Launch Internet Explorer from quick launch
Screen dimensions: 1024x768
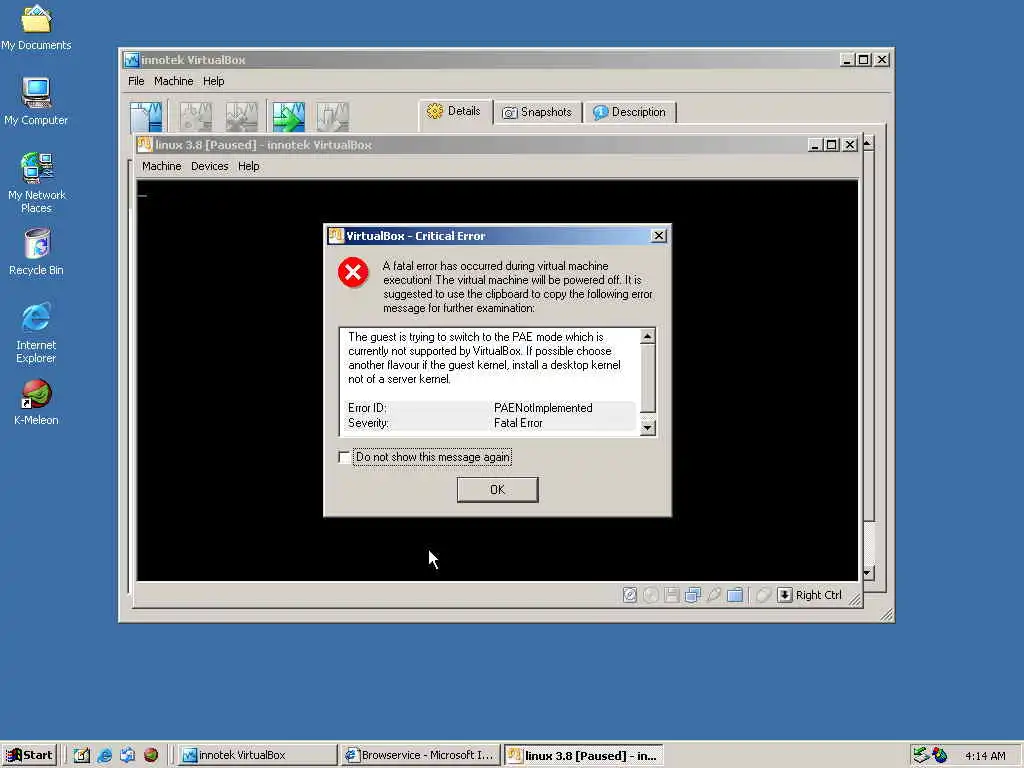(104, 755)
